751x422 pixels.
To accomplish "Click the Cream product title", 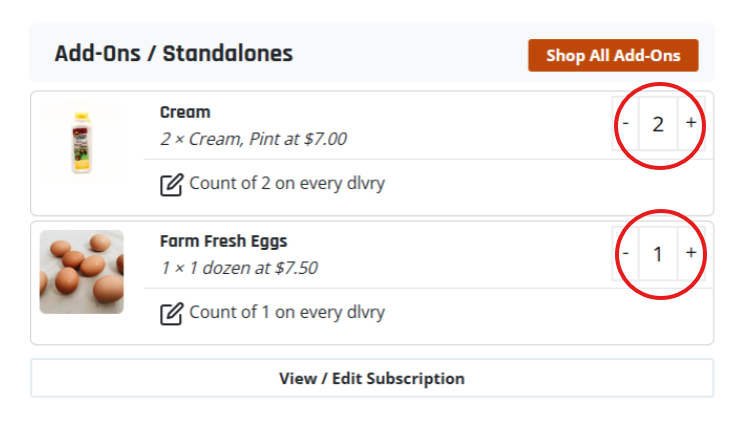I will point(185,112).
